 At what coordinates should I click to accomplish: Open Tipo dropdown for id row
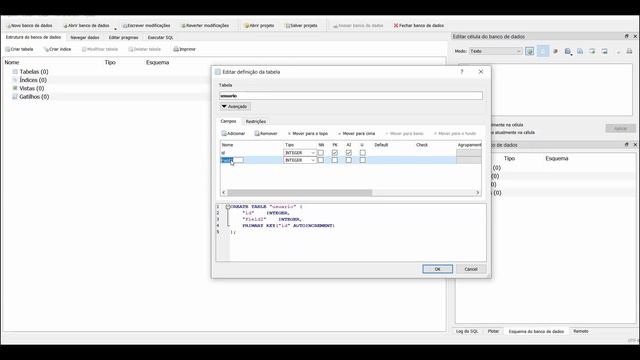tap(300, 153)
